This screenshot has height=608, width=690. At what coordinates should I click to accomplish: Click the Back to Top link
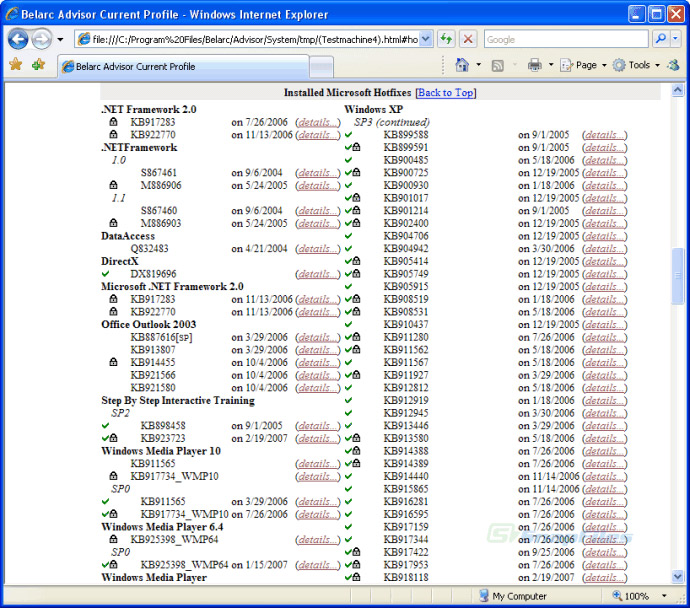click(x=446, y=92)
